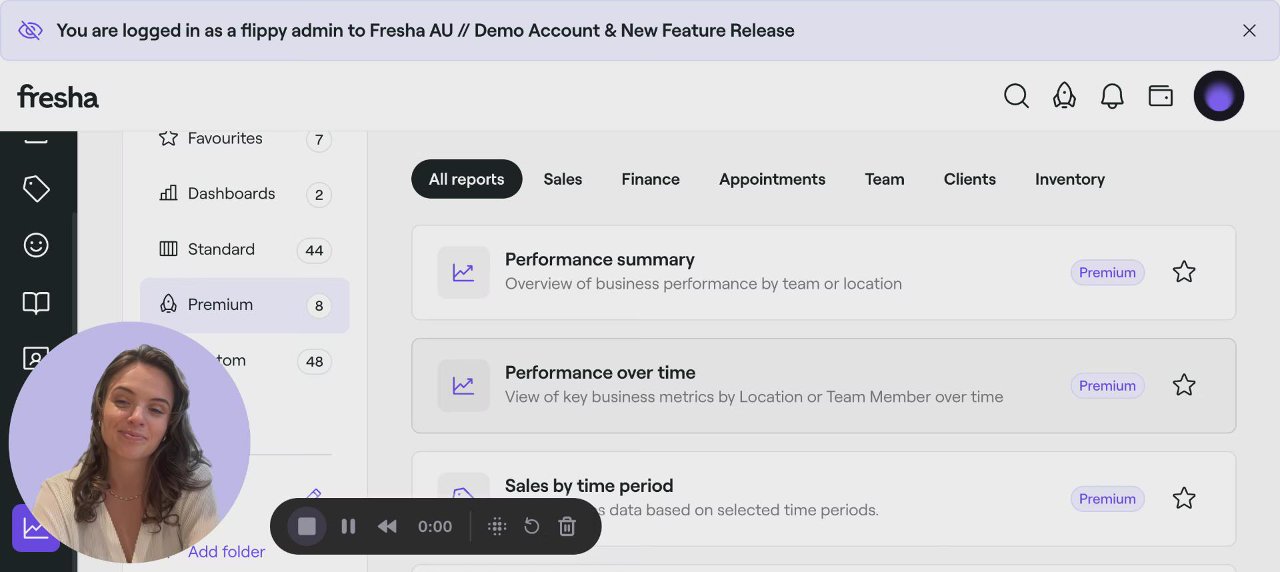Favourite the Performance summary report star
1280x572 pixels.
(x=1184, y=272)
